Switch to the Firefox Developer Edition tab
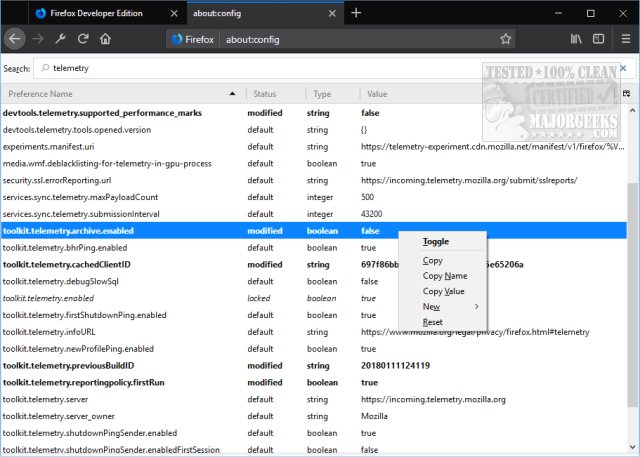Viewport: 640px width, 457px height. [x=108, y=13]
